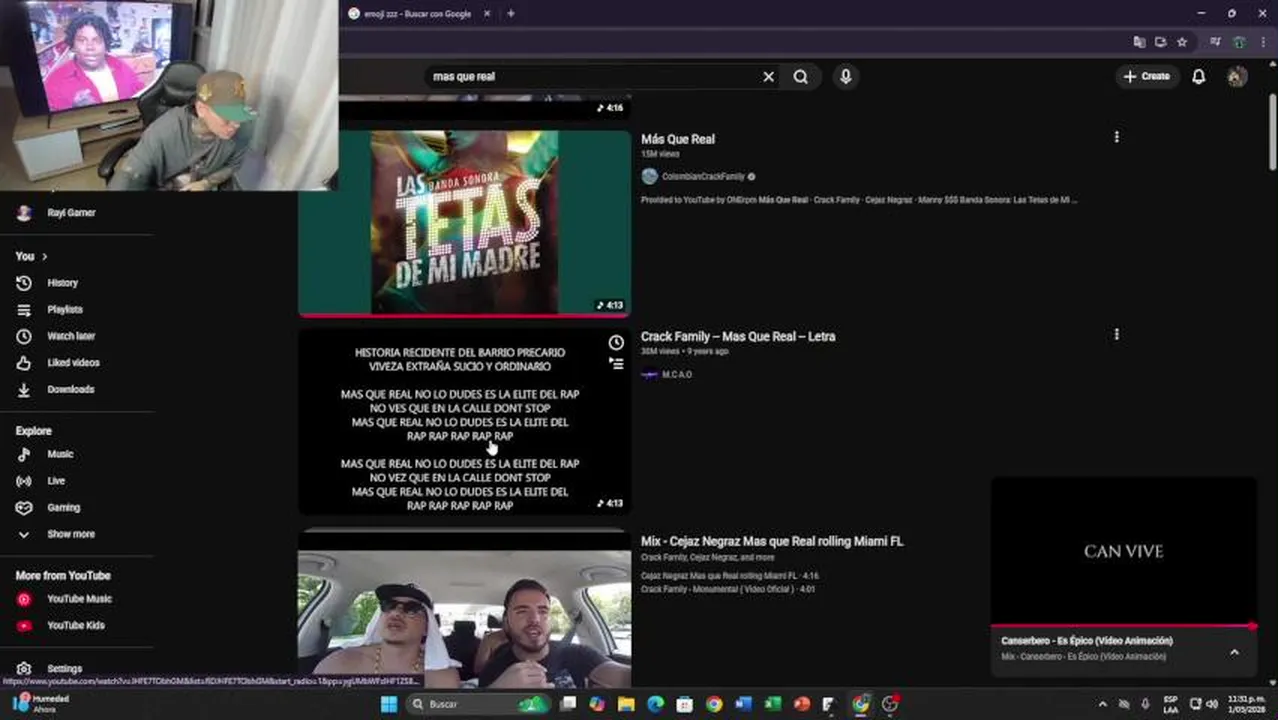1278x720 pixels.
Task: Click the page vertical scrollbar
Action: [x=1271, y=130]
